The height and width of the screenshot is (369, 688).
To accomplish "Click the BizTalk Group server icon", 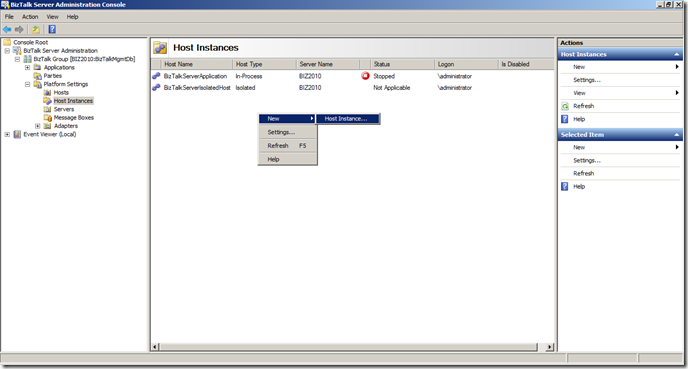I will [x=28, y=59].
